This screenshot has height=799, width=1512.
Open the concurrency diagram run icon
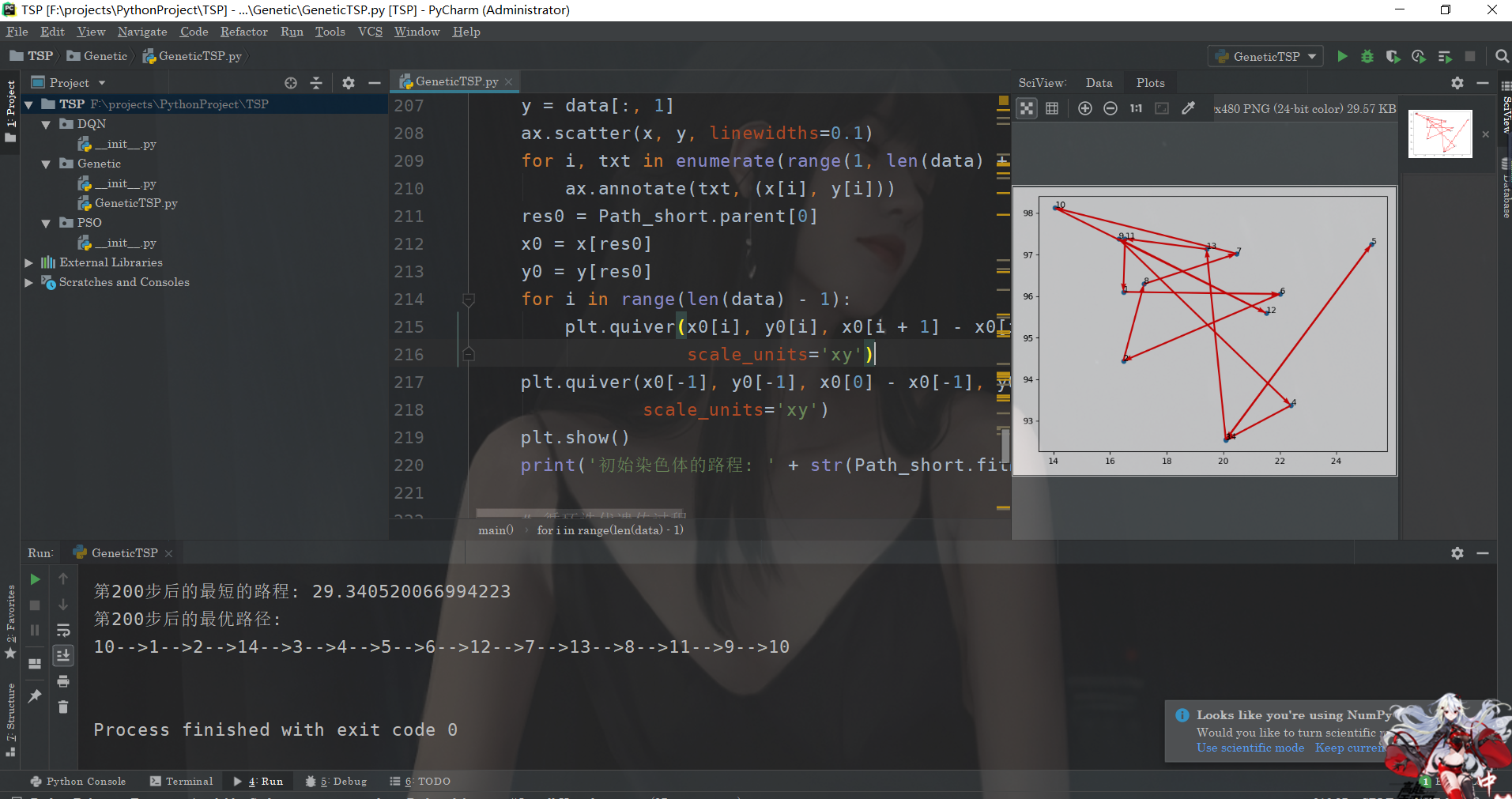tap(1445, 56)
